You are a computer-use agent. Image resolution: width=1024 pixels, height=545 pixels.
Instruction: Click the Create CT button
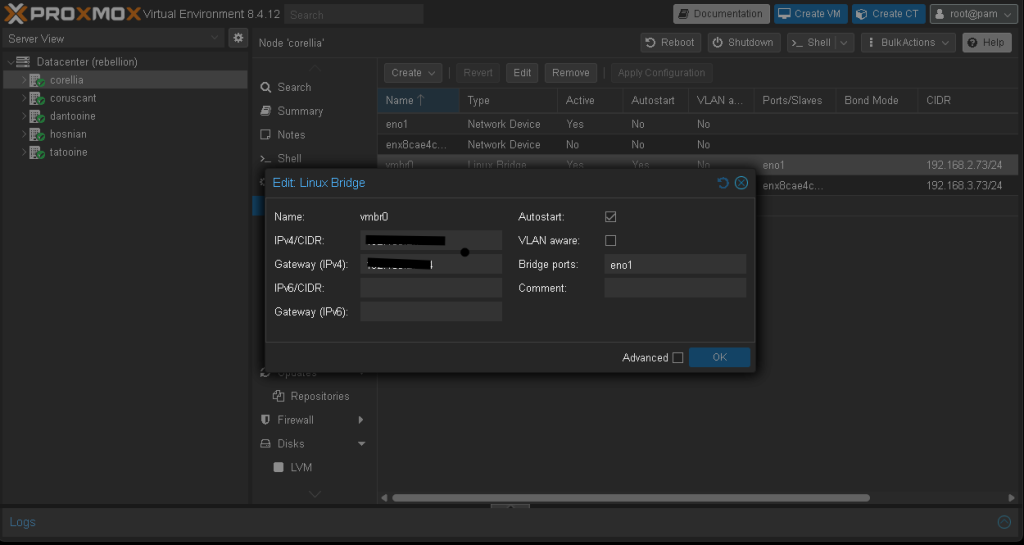pos(889,14)
